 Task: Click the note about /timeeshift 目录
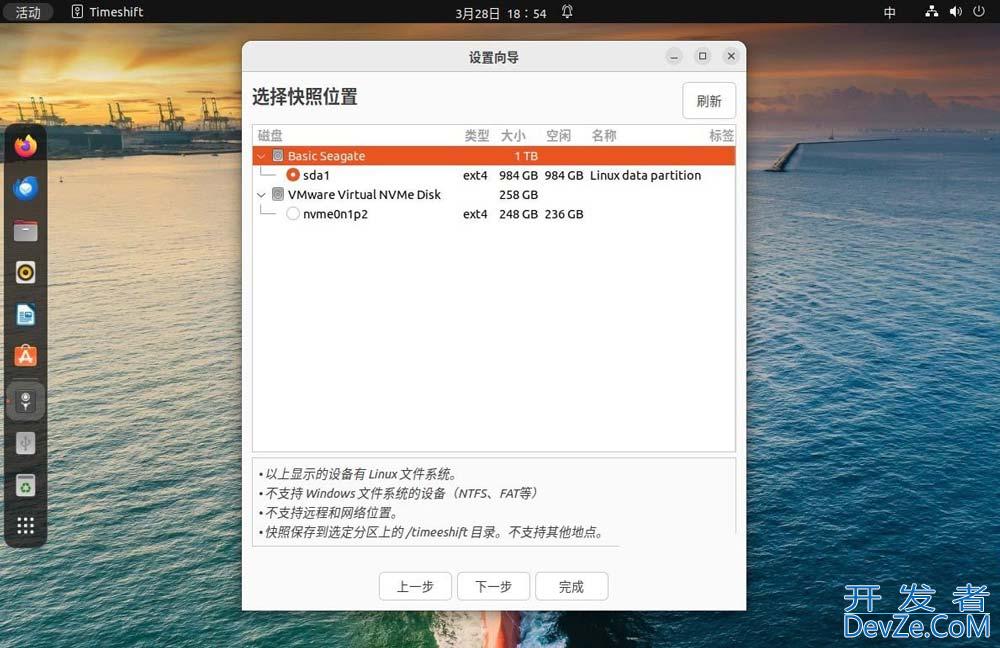pyautogui.click(x=433, y=532)
